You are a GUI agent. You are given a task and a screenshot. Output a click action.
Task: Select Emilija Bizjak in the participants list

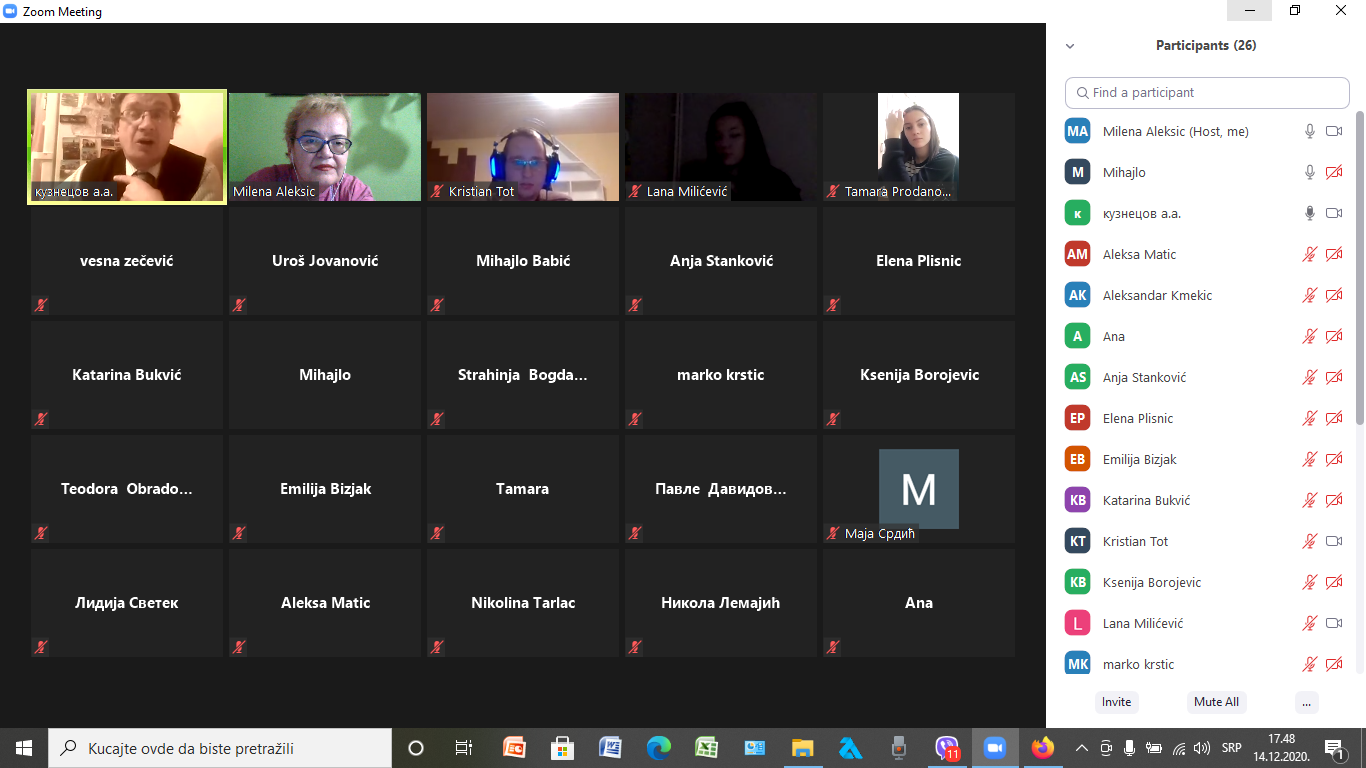[x=1139, y=459]
